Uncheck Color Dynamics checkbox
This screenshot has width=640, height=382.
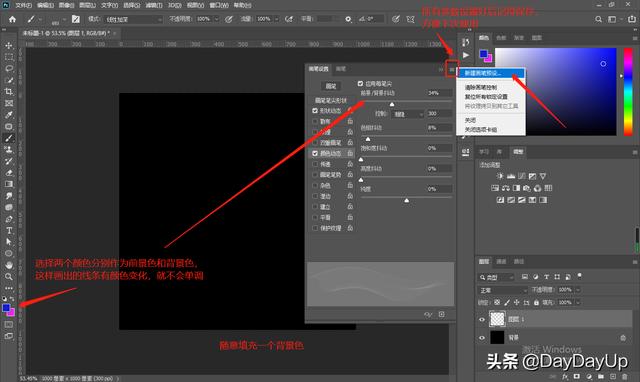coord(315,153)
